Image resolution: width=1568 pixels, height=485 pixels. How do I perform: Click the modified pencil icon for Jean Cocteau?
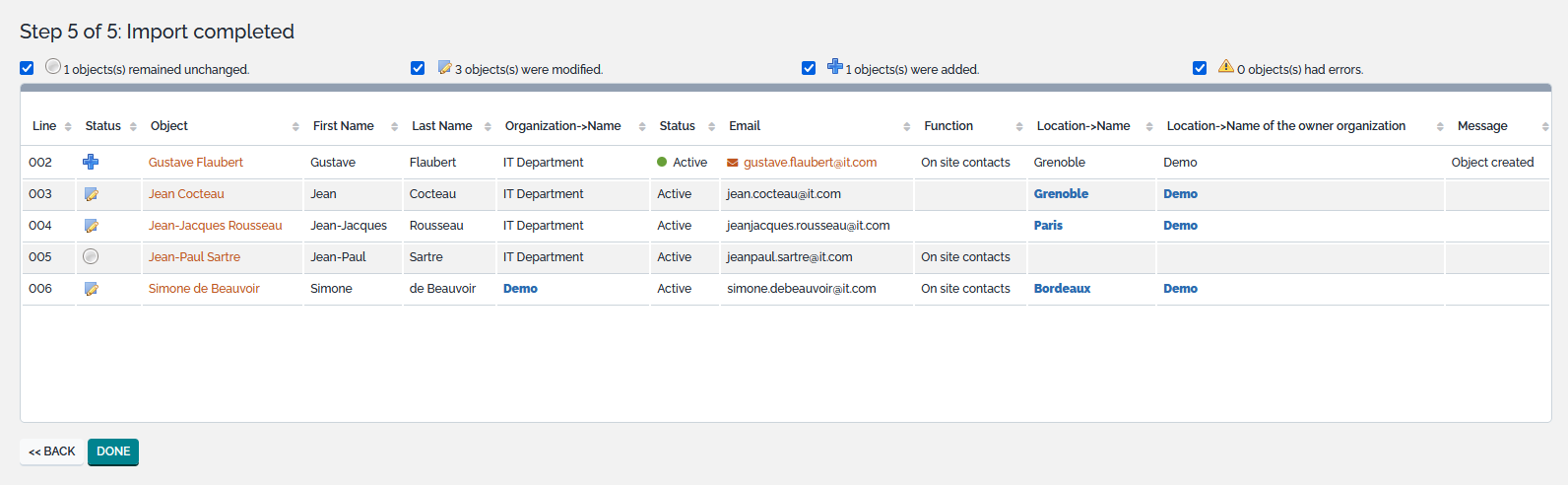pos(91,194)
